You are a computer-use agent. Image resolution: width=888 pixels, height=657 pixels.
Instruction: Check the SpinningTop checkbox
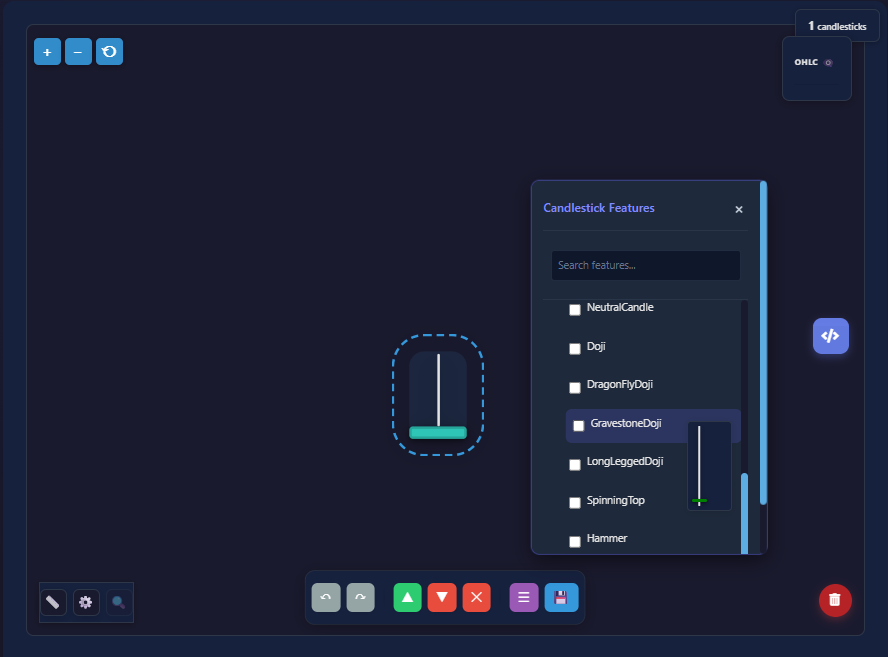(x=575, y=502)
